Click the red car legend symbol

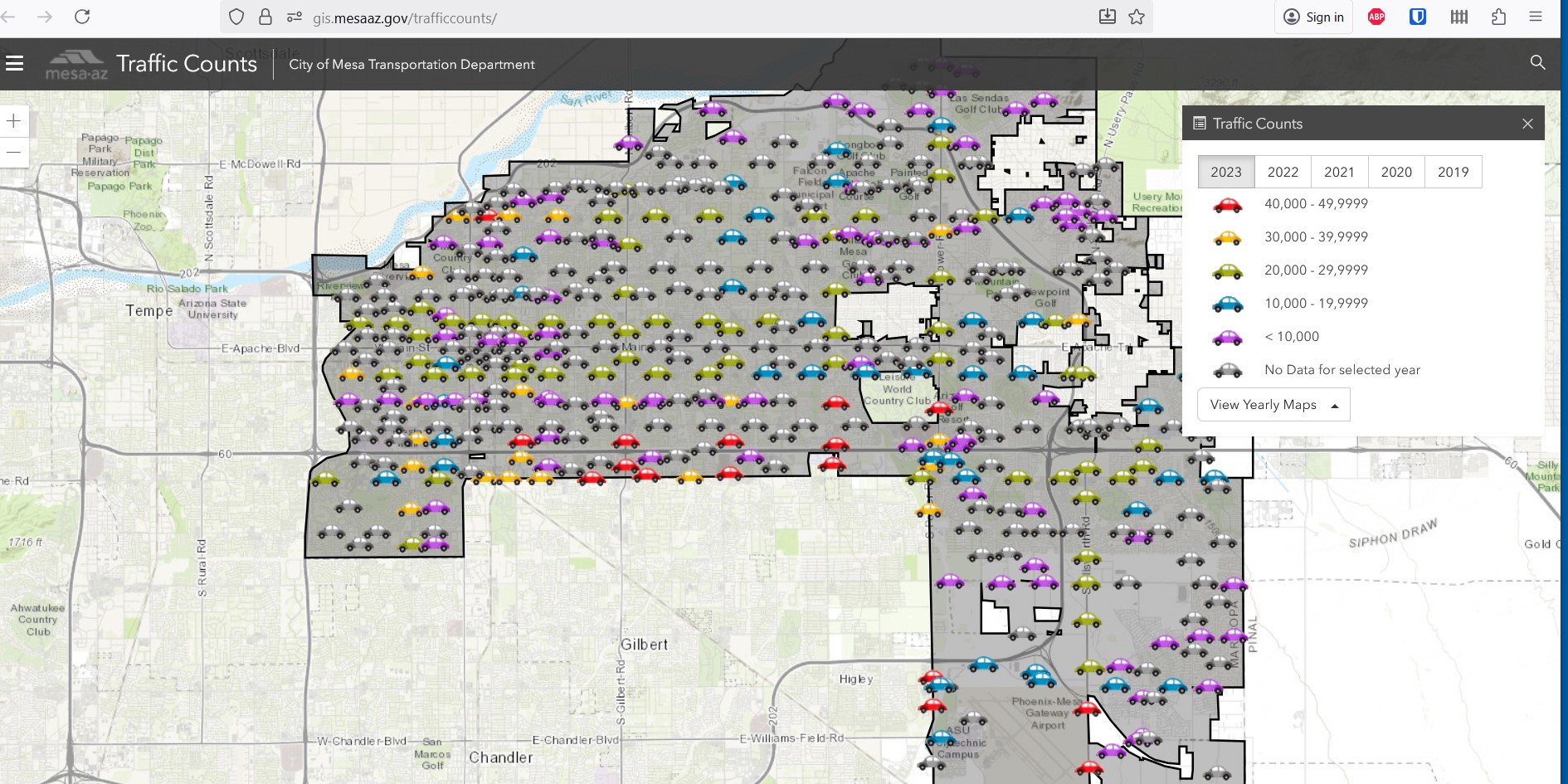[1227, 205]
